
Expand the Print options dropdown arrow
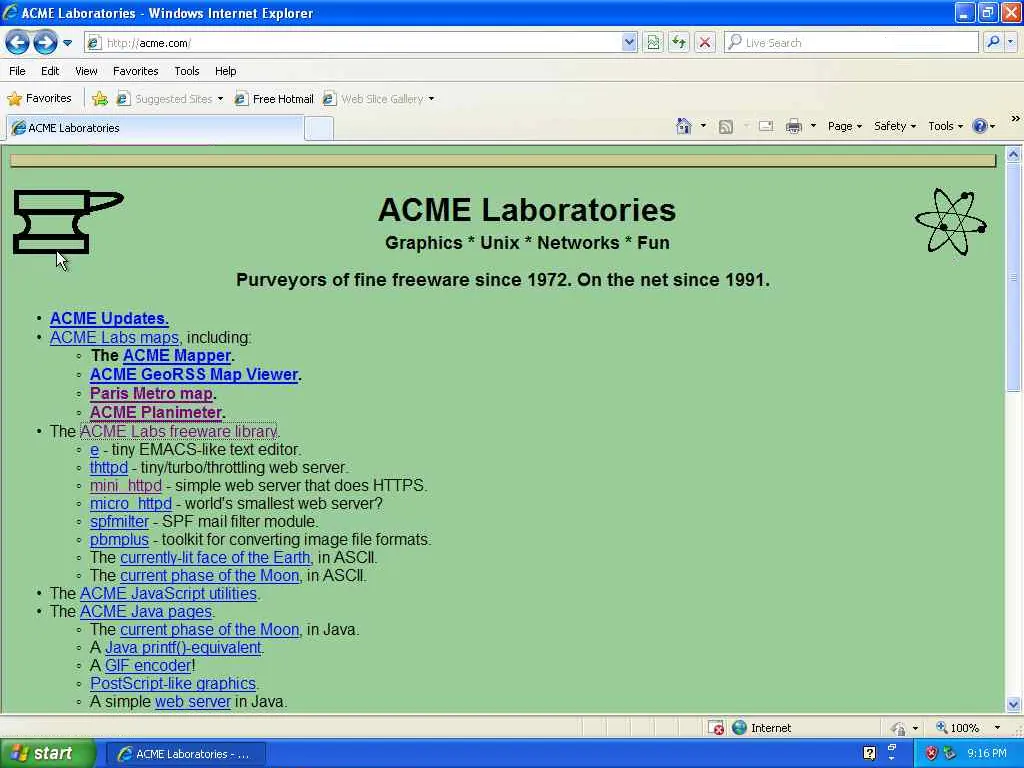point(813,126)
